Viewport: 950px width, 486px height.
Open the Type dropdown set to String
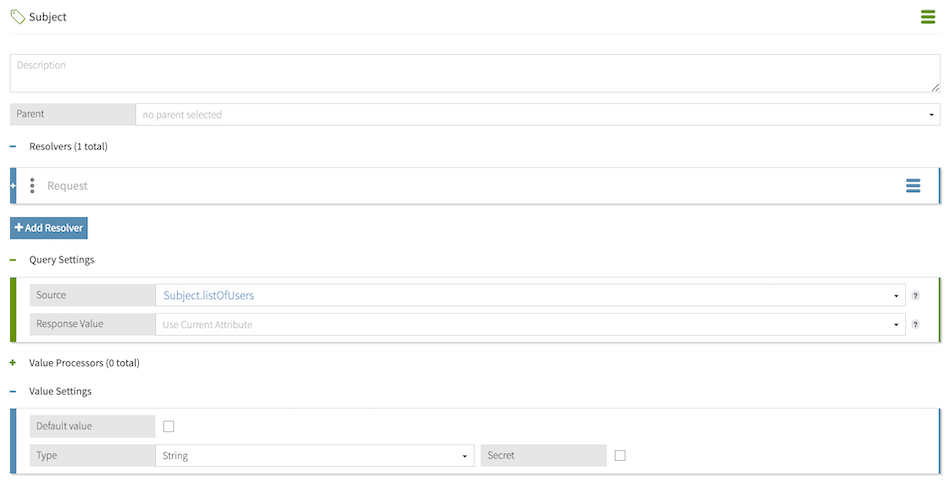(314, 456)
